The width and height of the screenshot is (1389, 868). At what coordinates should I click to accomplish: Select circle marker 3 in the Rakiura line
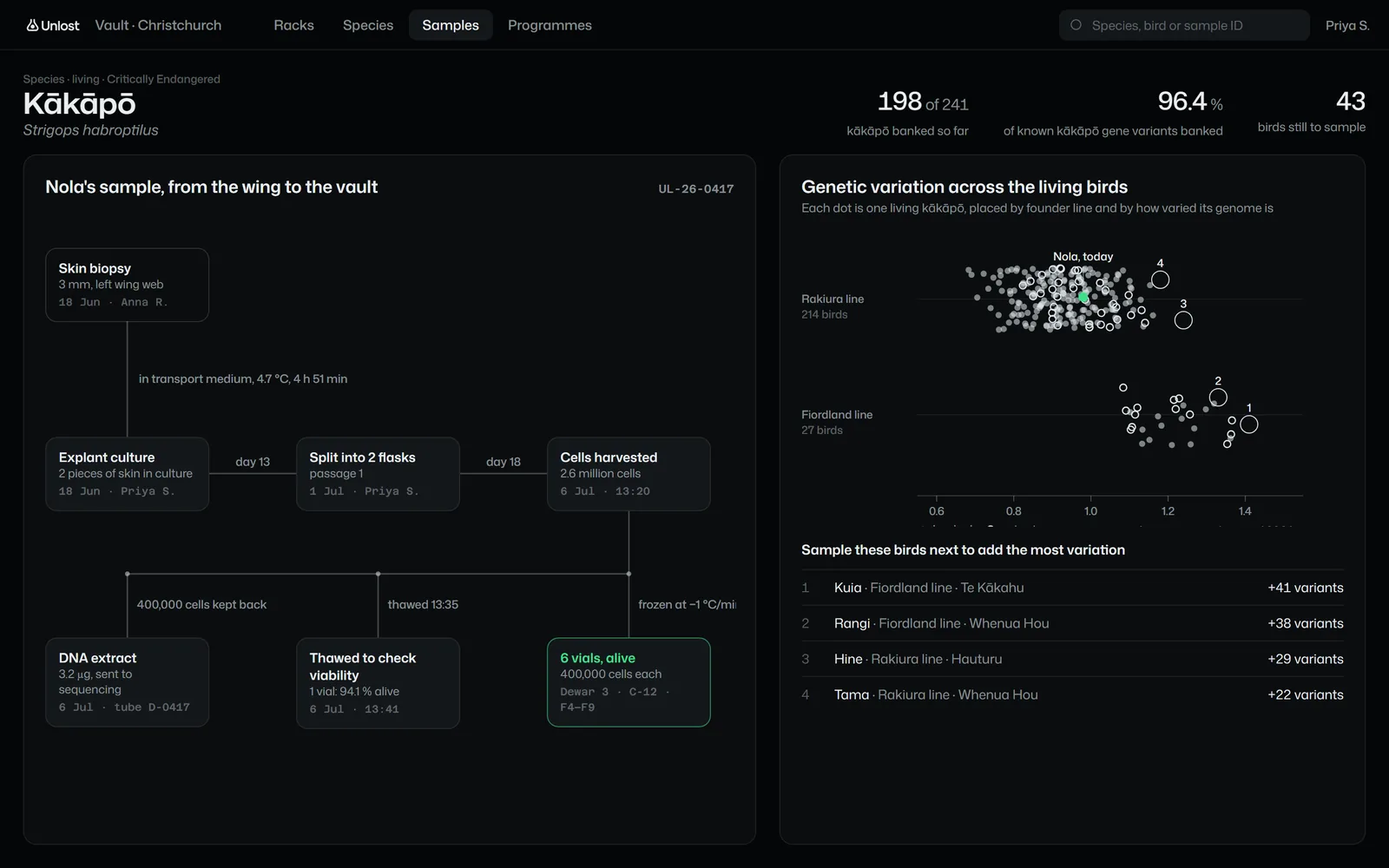click(1183, 320)
